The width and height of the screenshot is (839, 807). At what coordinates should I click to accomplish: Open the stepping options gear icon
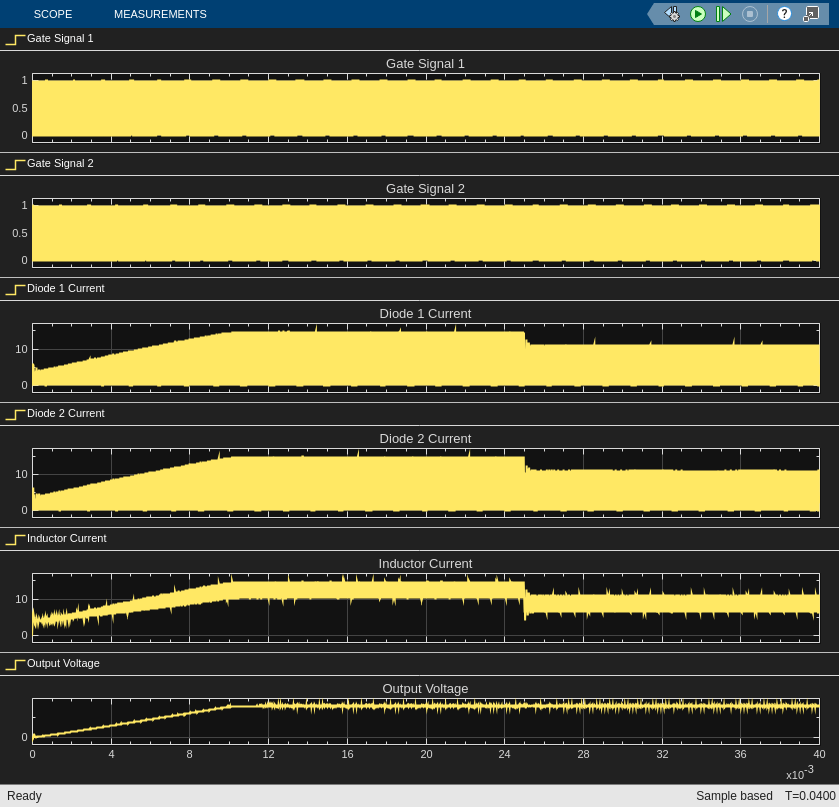tap(673, 14)
